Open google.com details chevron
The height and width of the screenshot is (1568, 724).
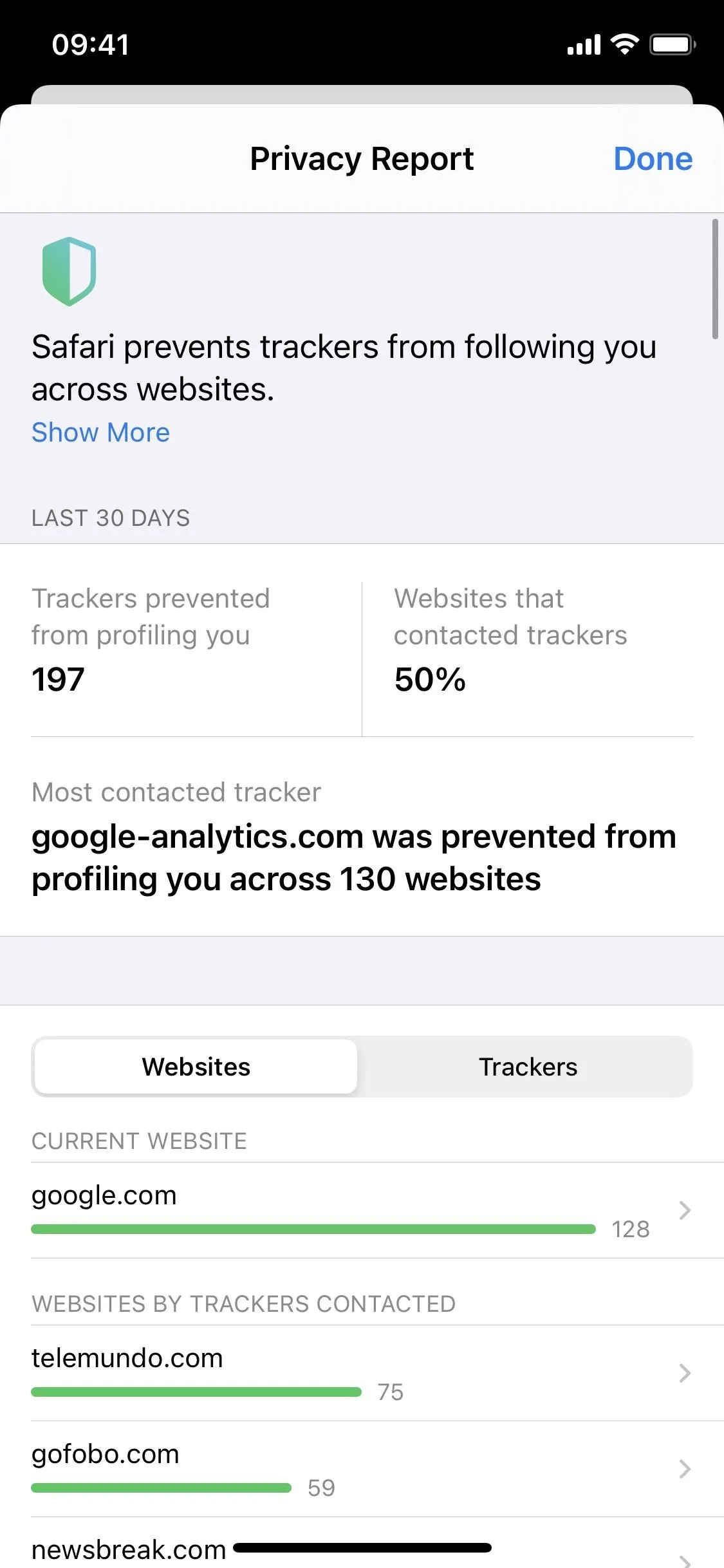click(x=685, y=1210)
